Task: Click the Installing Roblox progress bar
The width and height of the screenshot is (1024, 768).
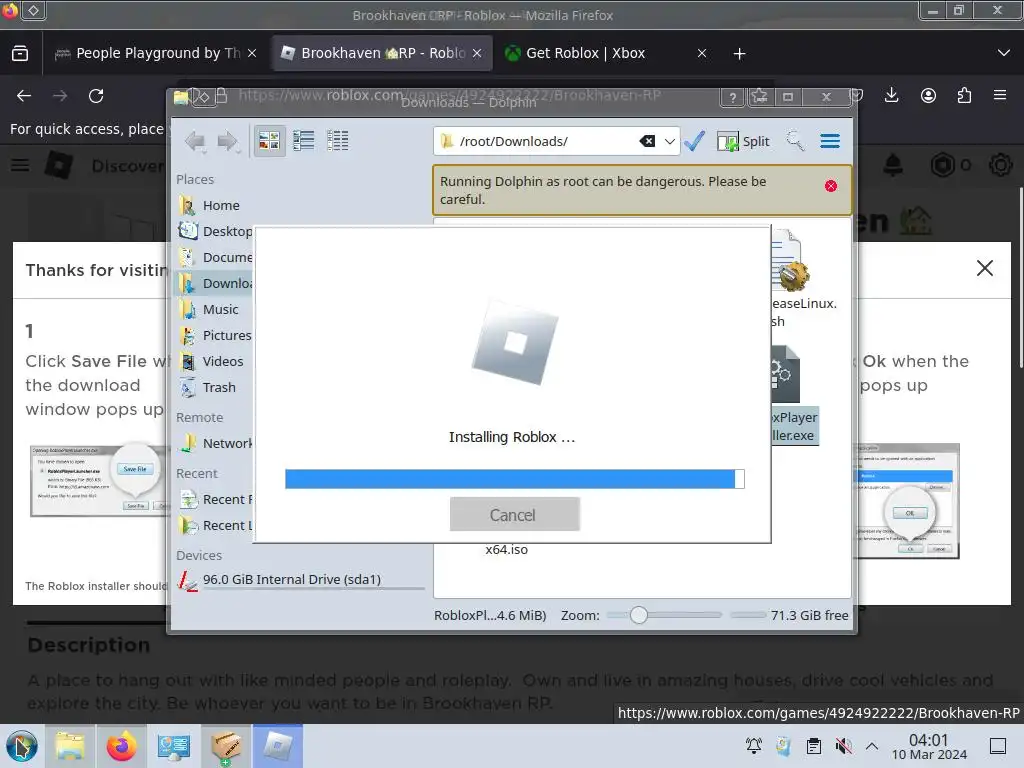Action: [515, 479]
